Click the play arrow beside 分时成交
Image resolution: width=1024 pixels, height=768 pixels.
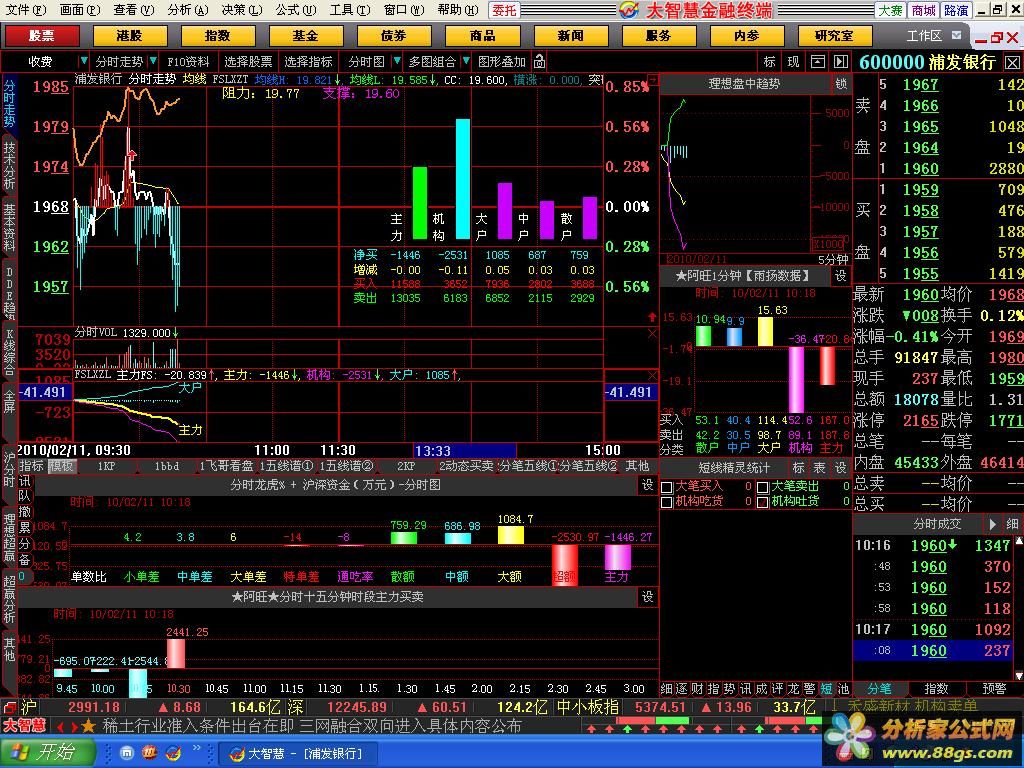pos(992,524)
